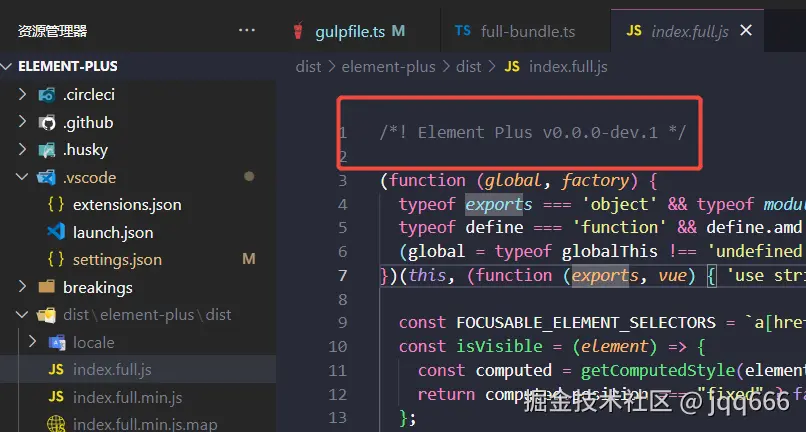
Task: Click the FOCUSABLE_ELEMENT_SELECTORS constant name
Action: (x=586, y=323)
